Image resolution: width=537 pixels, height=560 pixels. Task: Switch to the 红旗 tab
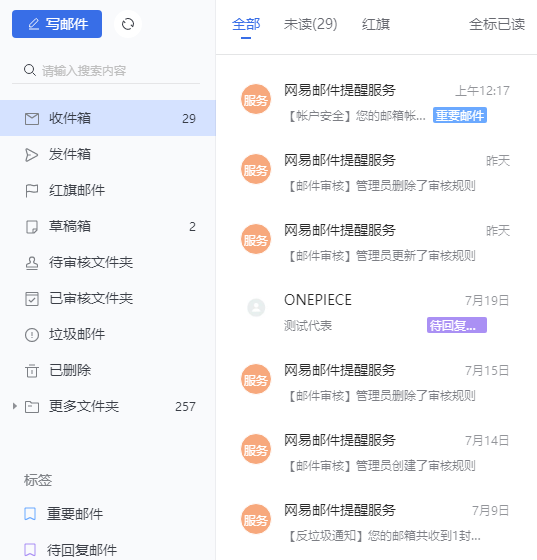point(376,24)
